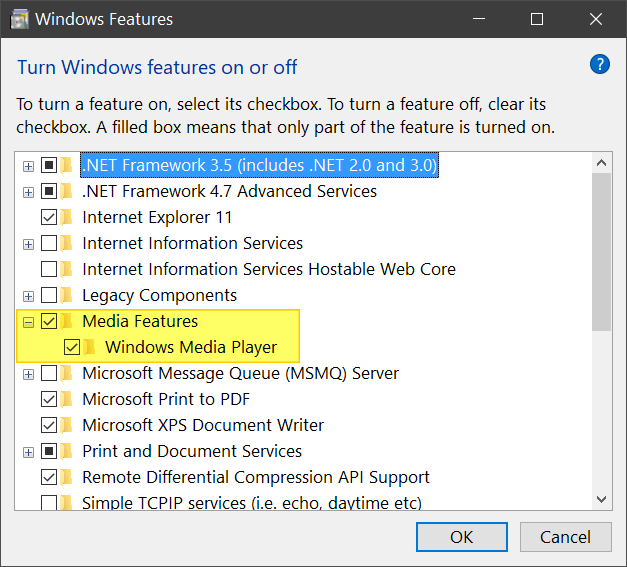The width and height of the screenshot is (627, 567).
Task: Click the Cancel button
Action: click(565, 537)
